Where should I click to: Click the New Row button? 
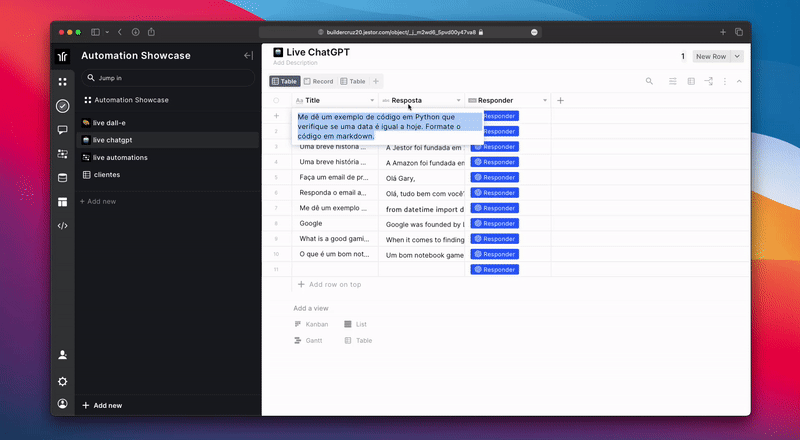711,56
